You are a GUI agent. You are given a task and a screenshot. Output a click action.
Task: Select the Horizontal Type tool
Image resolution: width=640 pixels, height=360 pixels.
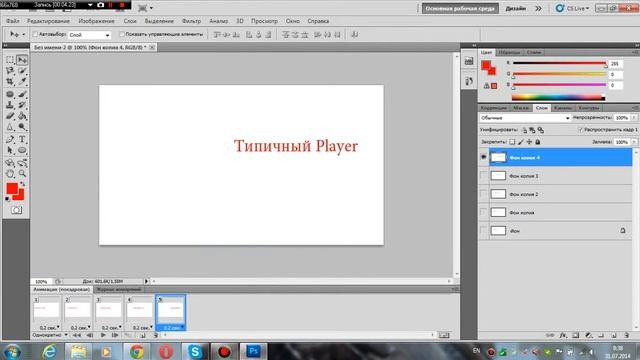coord(22,139)
